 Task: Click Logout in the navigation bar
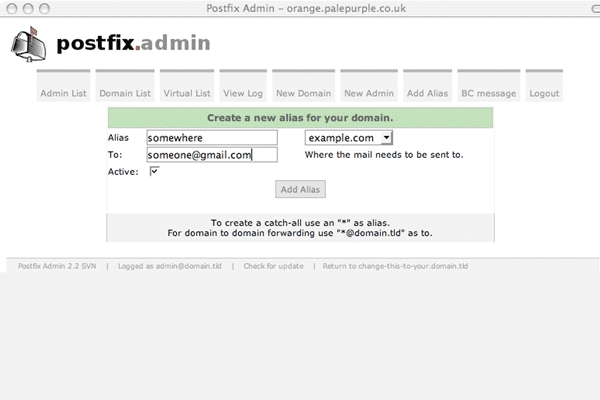pos(544,93)
